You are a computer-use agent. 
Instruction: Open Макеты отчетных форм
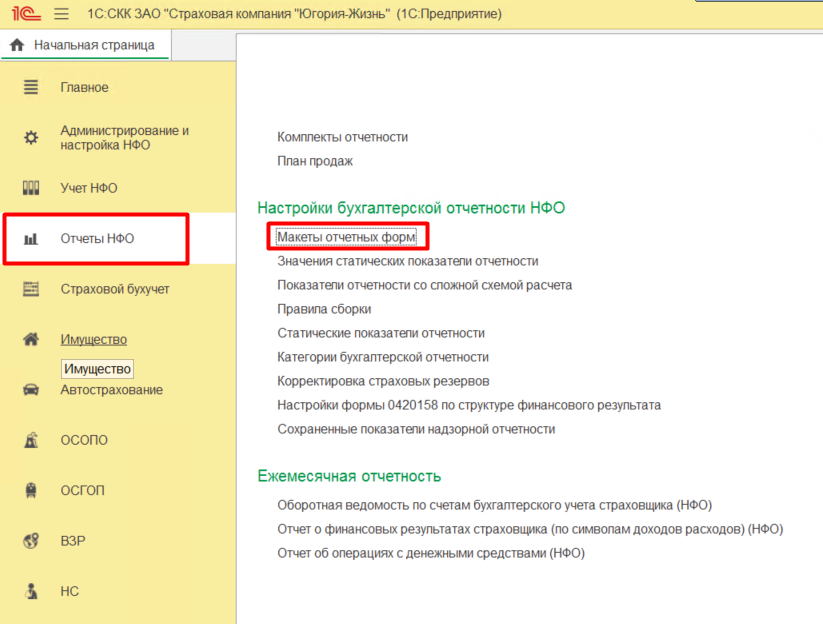(346, 237)
